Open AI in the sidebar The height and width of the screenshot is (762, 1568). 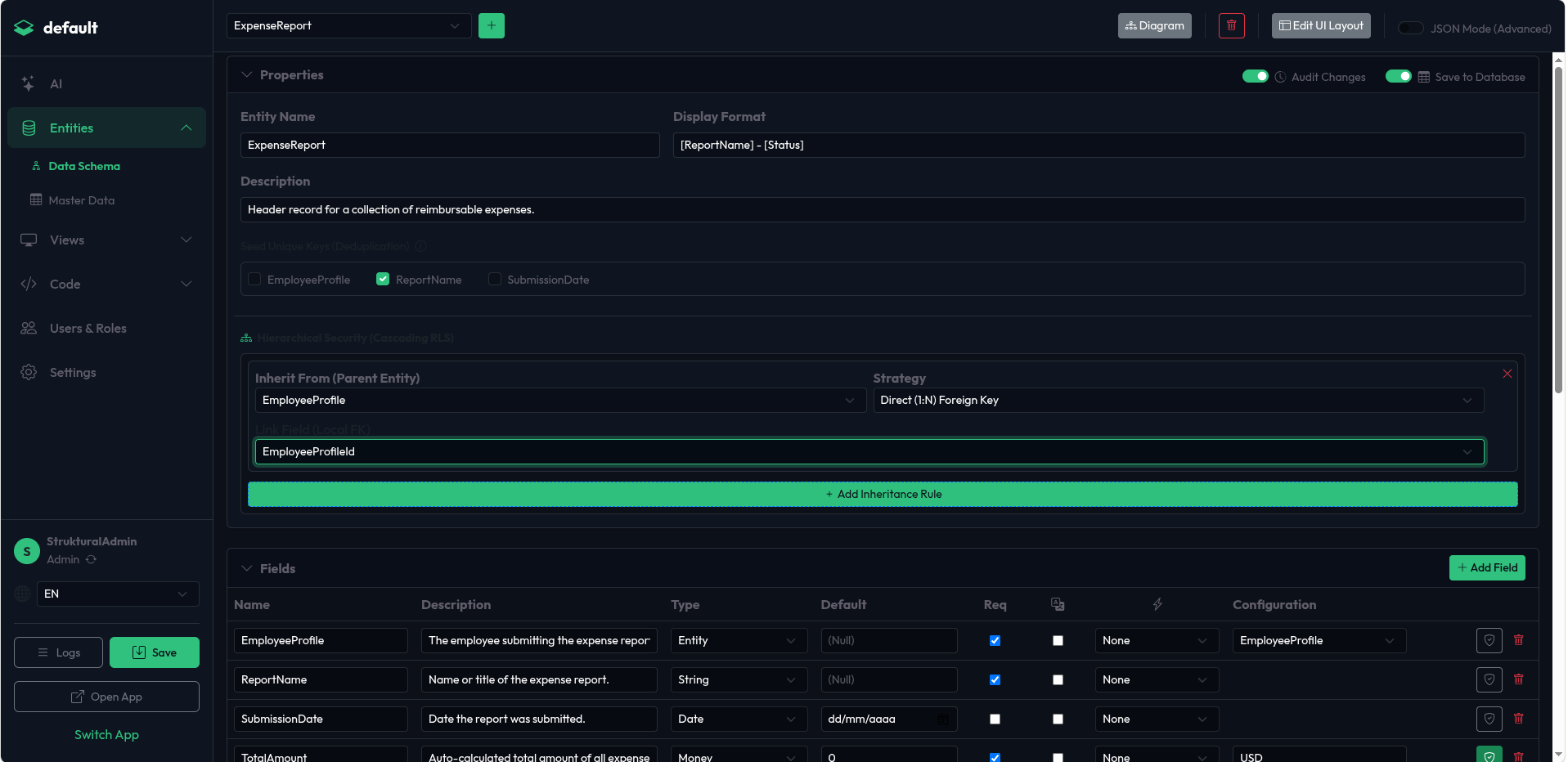(x=106, y=83)
